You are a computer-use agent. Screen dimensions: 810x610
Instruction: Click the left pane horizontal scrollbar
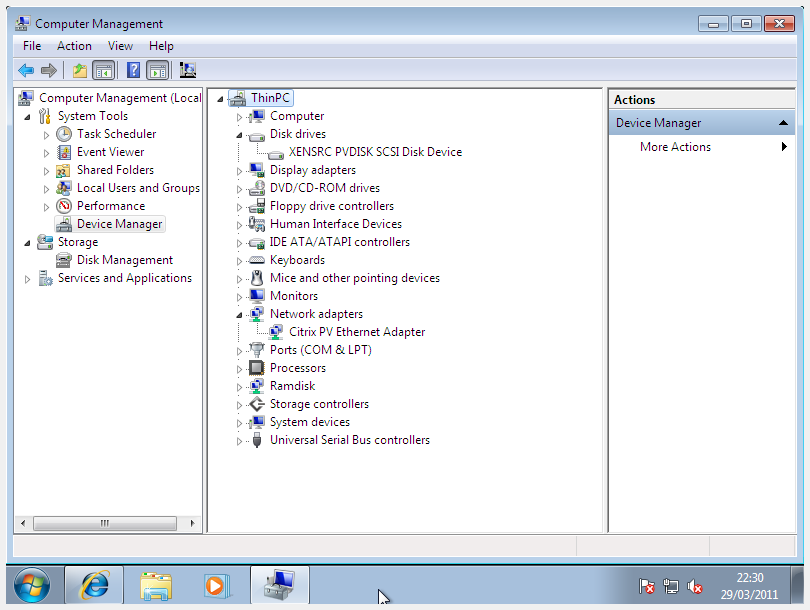(105, 523)
